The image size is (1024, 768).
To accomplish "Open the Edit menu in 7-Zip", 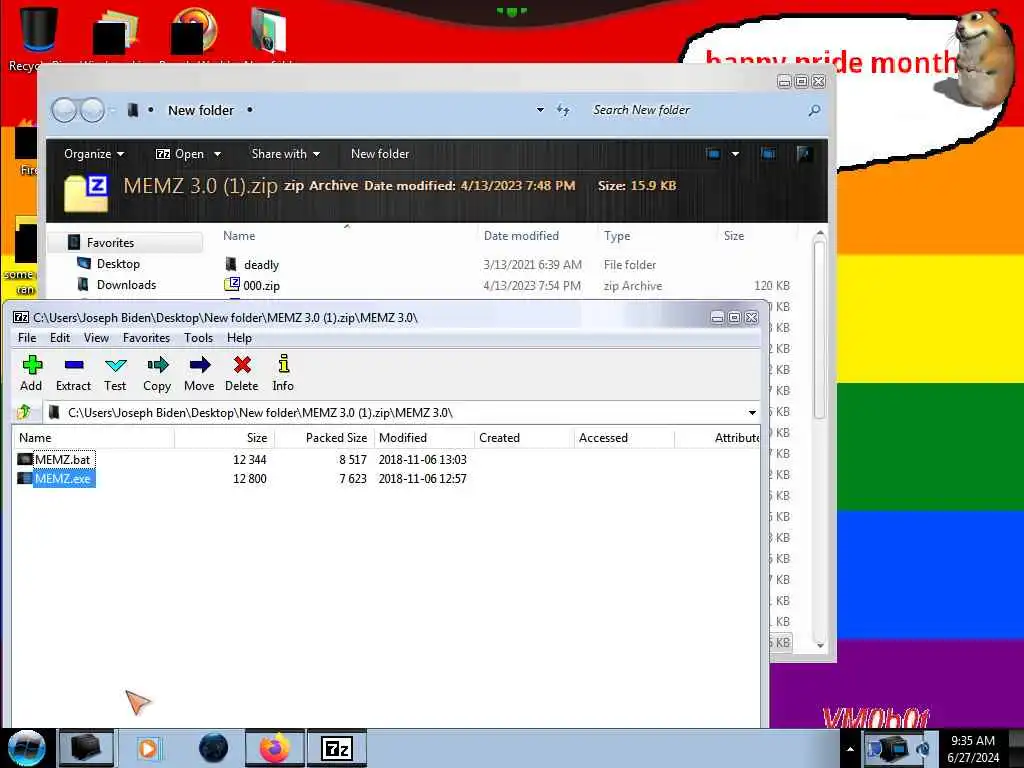I will [59, 338].
